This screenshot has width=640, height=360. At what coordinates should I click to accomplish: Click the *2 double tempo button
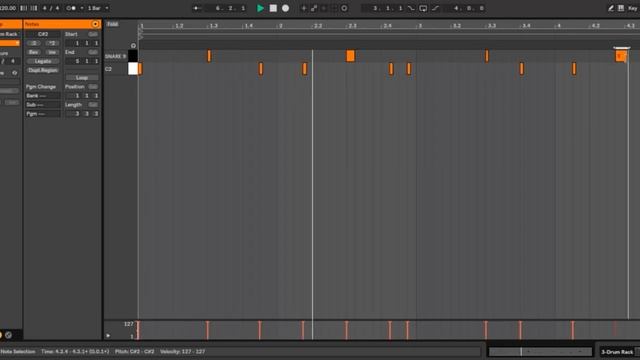pos(52,43)
